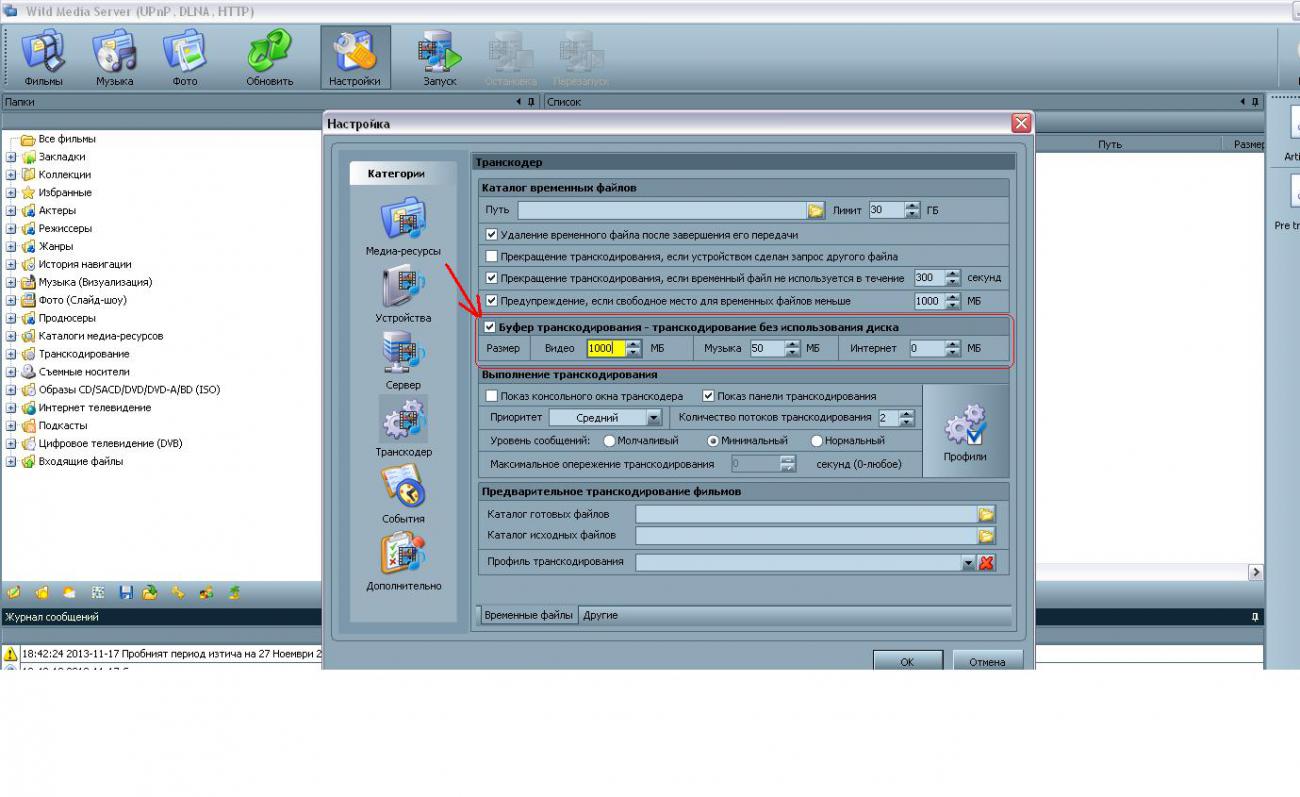Expand the Коллекции tree node
The height and width of the screenshot is (797, 1300).
point(11,175)
